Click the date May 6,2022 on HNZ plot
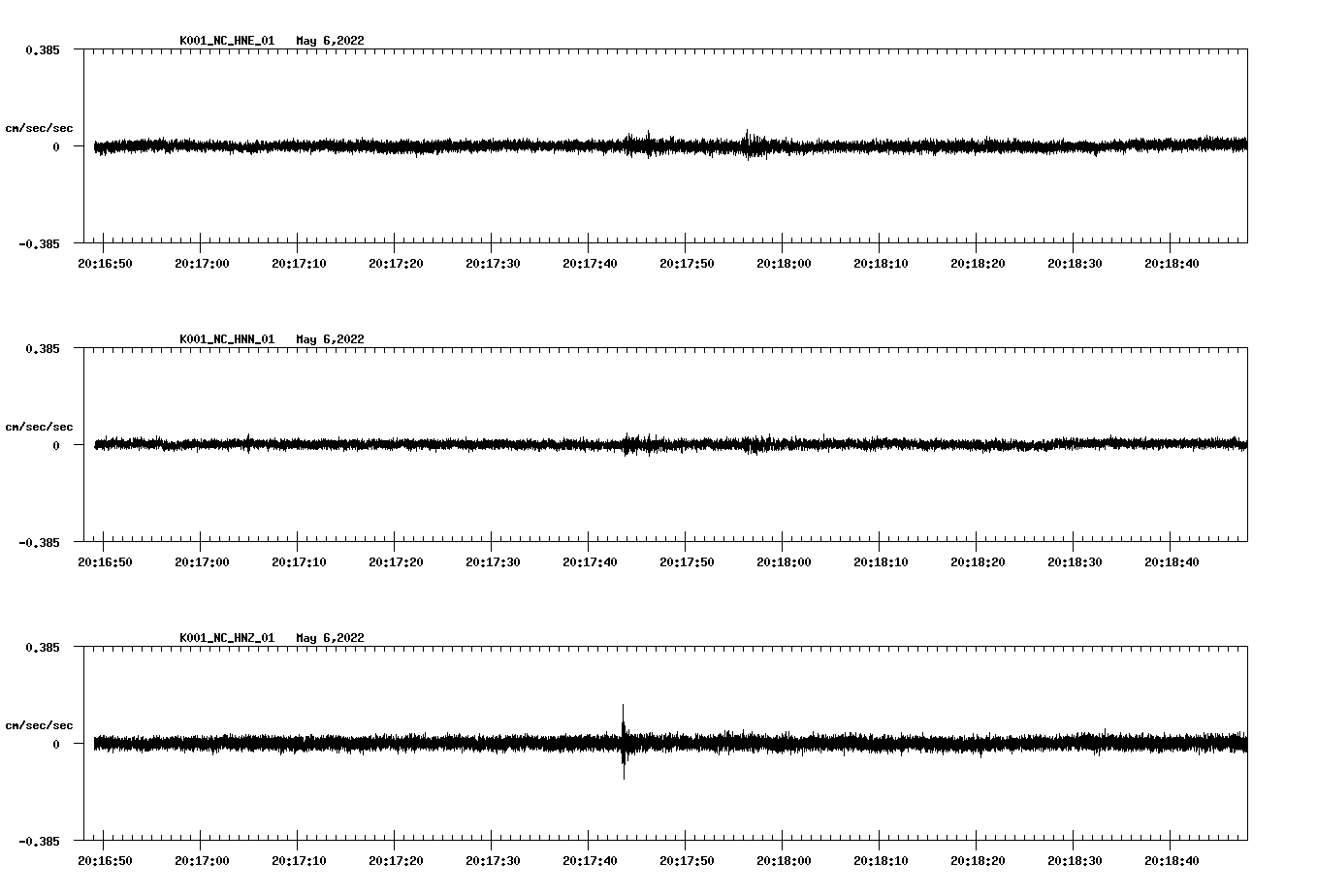Screen dimensions: 1317x896 pos(331,638)
